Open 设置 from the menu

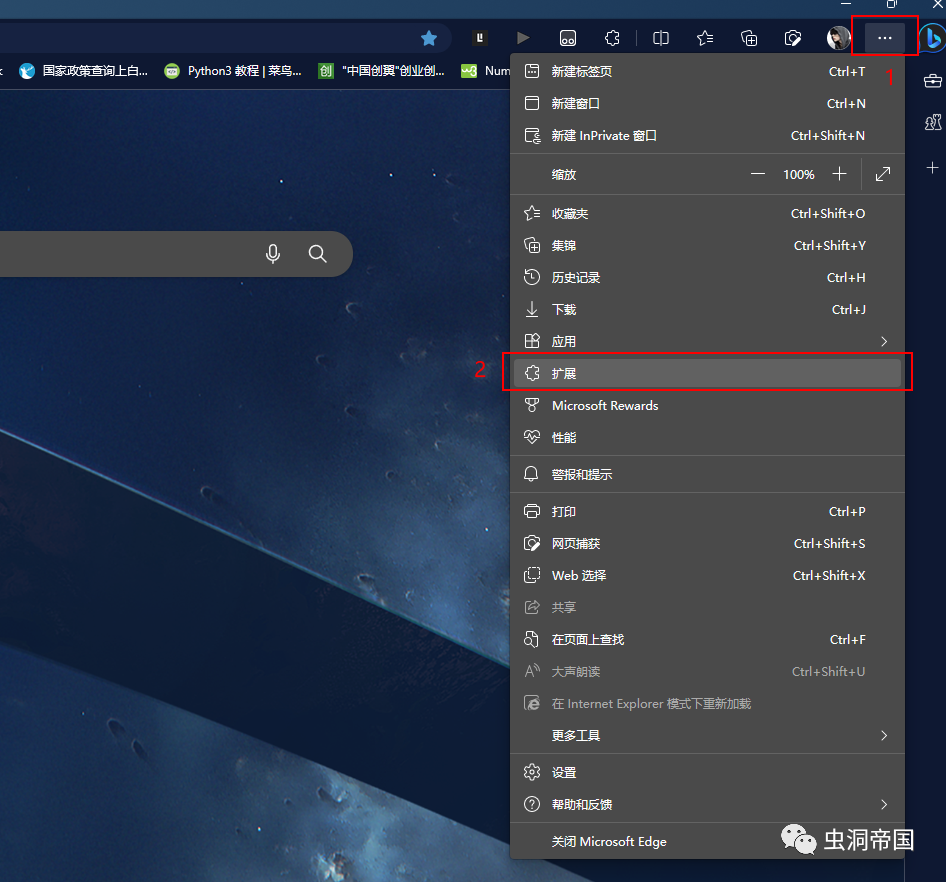(707, 772)
